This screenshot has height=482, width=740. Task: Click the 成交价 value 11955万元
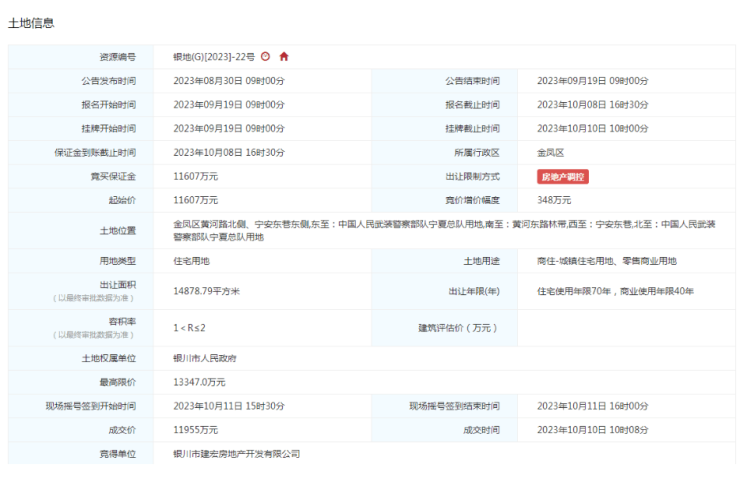click(196, 430)
